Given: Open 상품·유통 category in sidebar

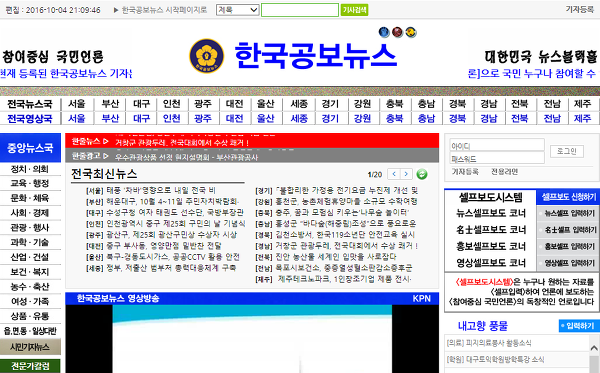Looking at the screenshot, I should click(x=30, y=316).
